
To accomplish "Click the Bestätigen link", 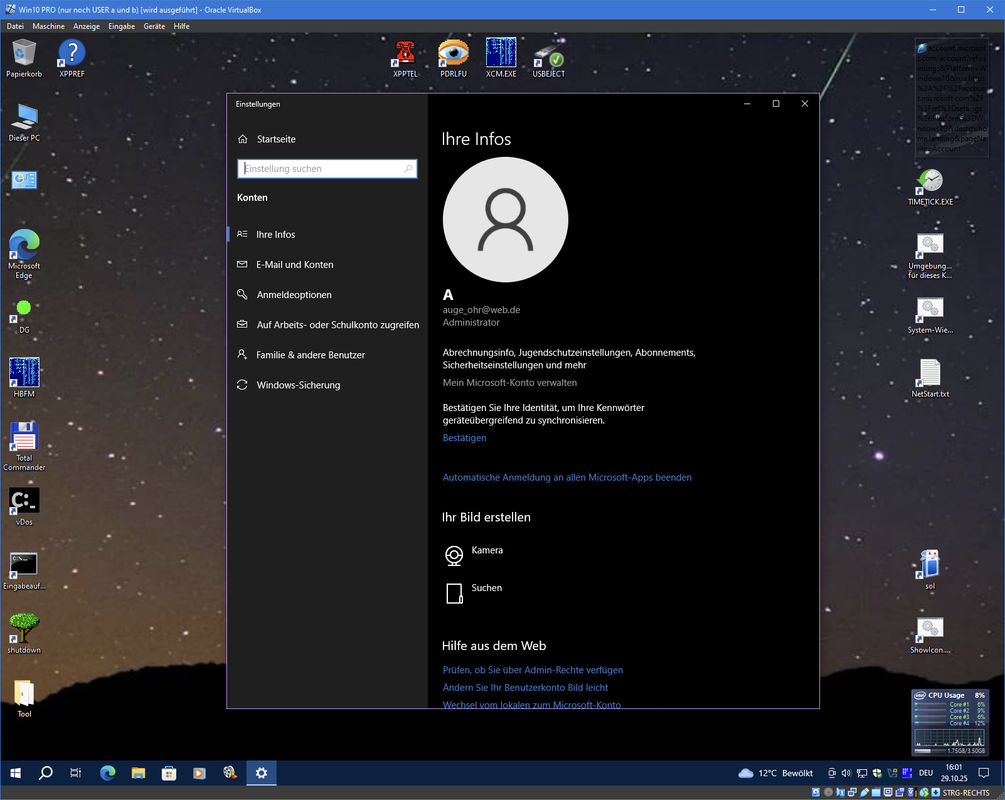I will 464,438.
